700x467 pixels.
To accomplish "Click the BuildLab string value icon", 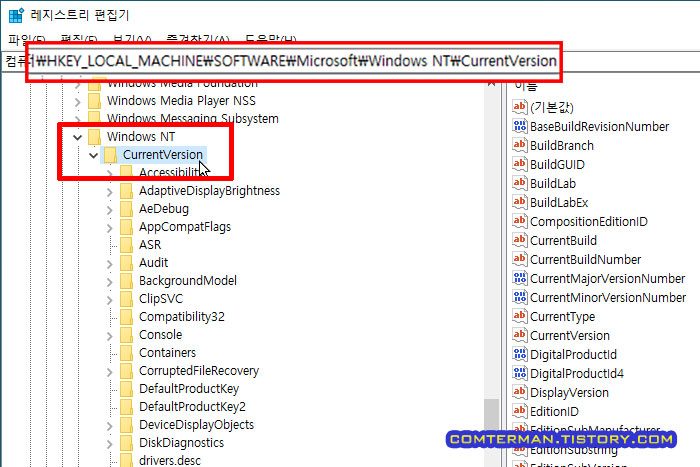I will [x=520, y=183].
